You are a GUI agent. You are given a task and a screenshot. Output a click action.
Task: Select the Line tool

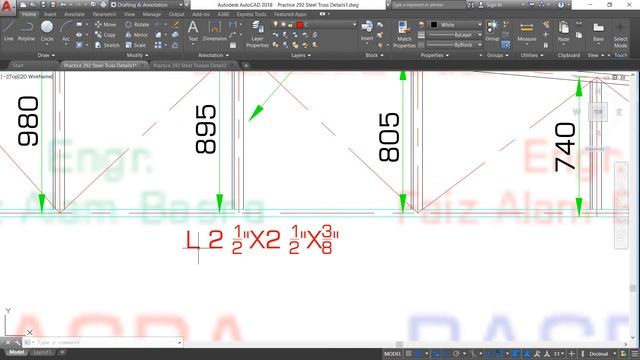pos(9,31)
